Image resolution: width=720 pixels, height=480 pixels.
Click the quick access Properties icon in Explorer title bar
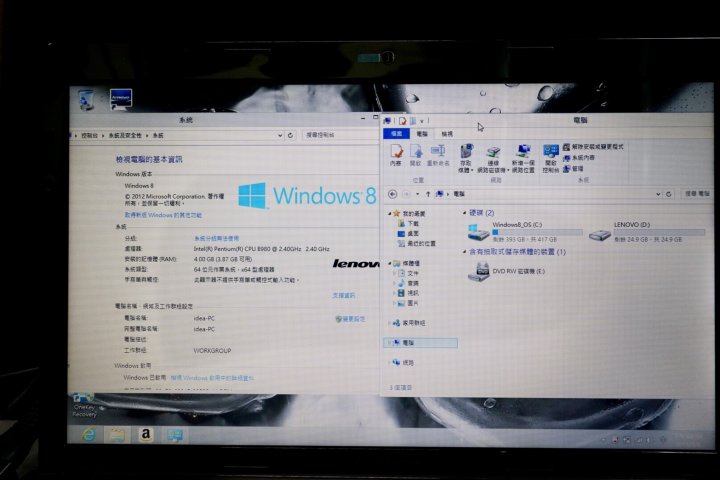402,121
